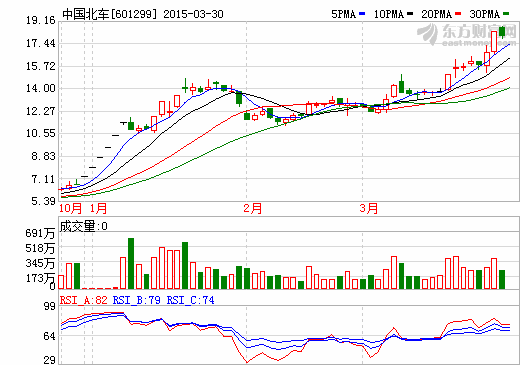Click the black 10PMA legend color marker
Screen dimensions: 520x365
click(x=410, y=14)
